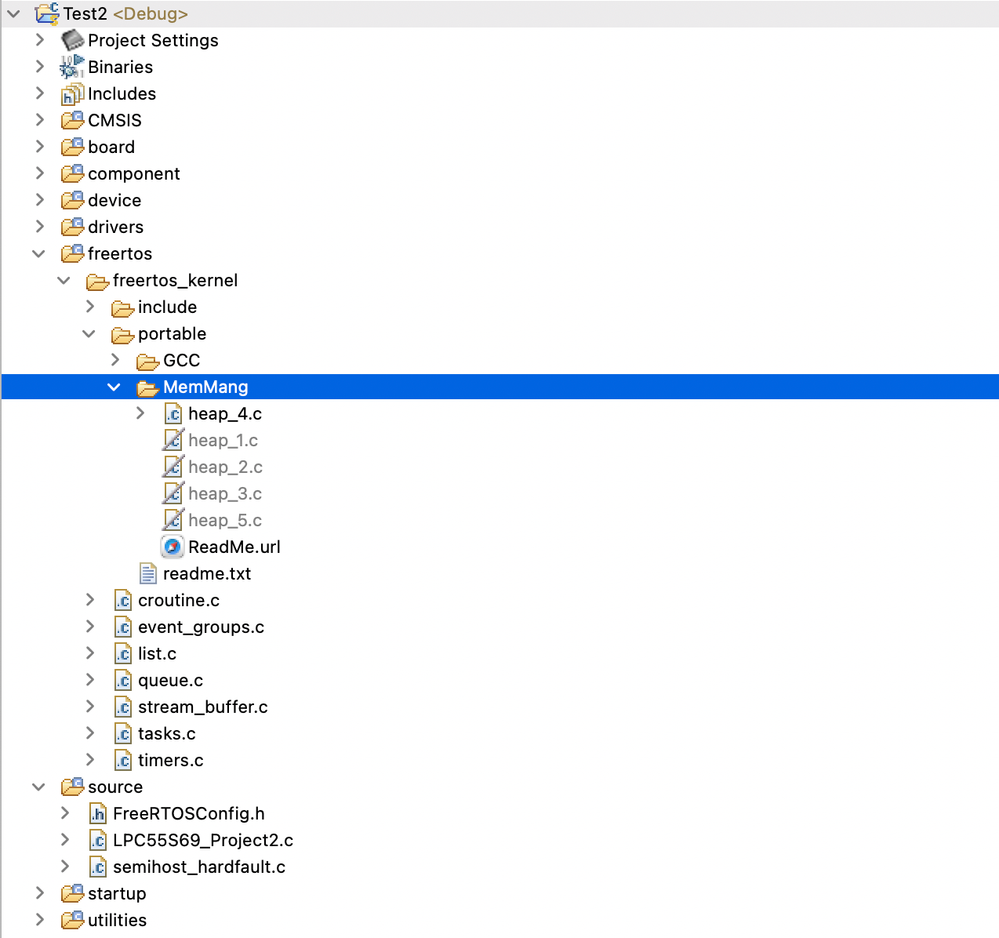Click the Test2 project icon
This screenshot has width=999, height=938.
[47, 13]
